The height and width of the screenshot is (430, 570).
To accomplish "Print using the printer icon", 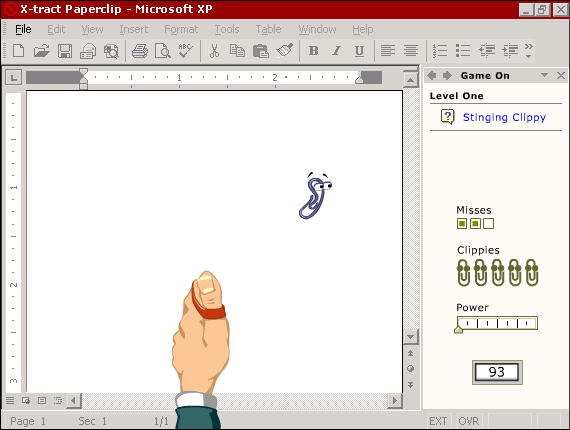I will coord(140,51).
